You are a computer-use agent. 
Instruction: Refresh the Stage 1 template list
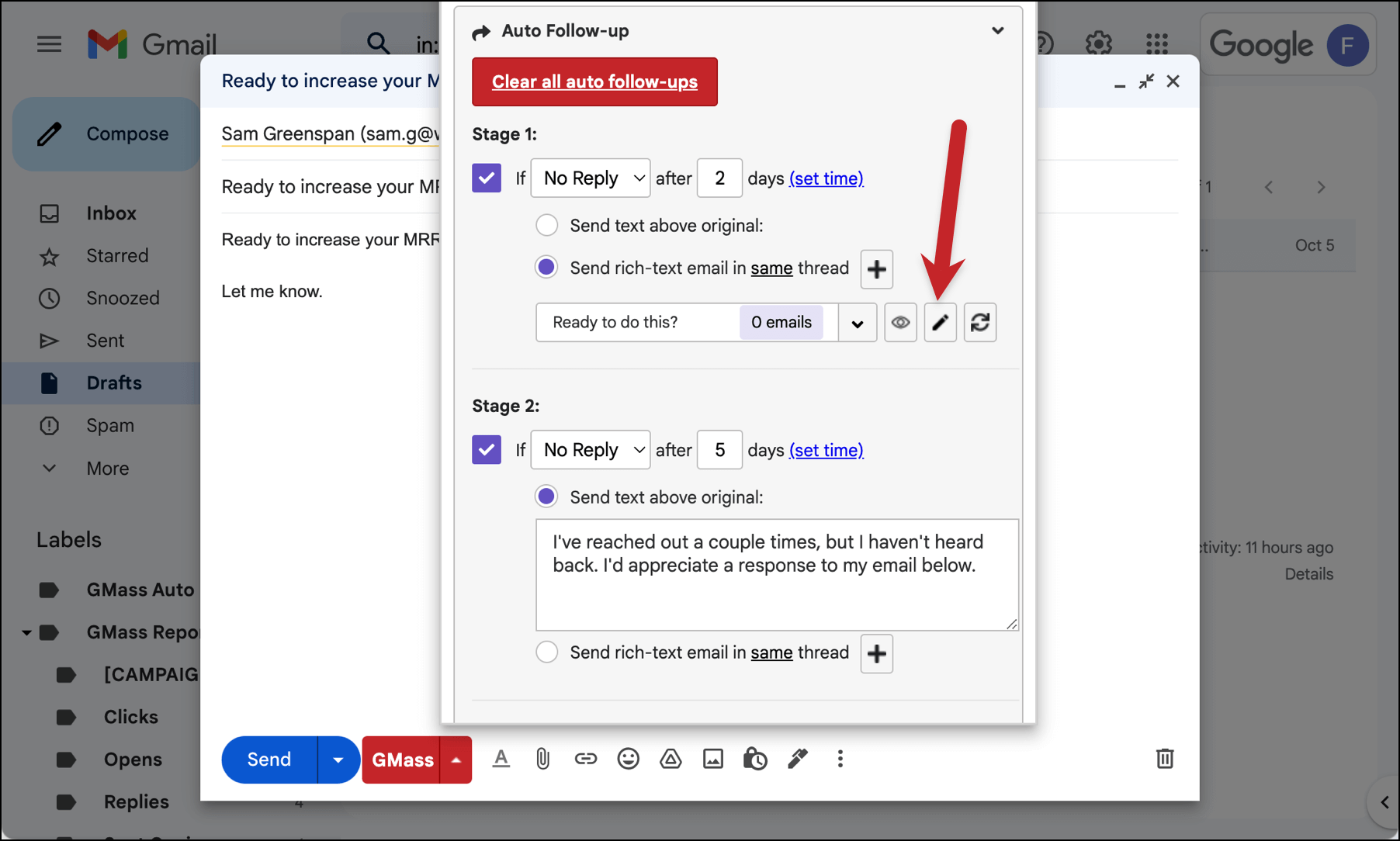pos(980,322)
